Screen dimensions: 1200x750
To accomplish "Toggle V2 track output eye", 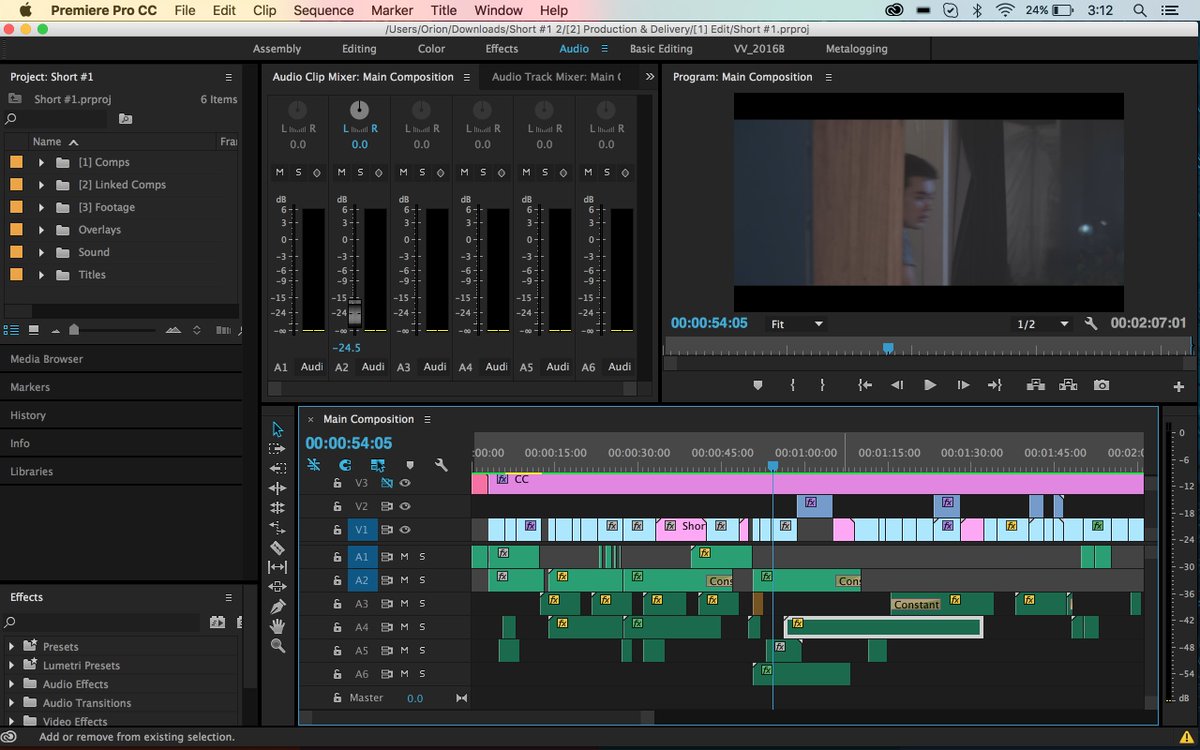I will click(x=405, y=506).
